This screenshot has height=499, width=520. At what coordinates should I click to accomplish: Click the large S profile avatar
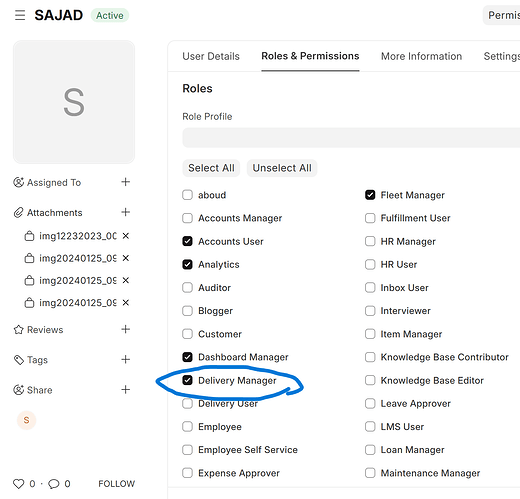[x=74, y=102]
